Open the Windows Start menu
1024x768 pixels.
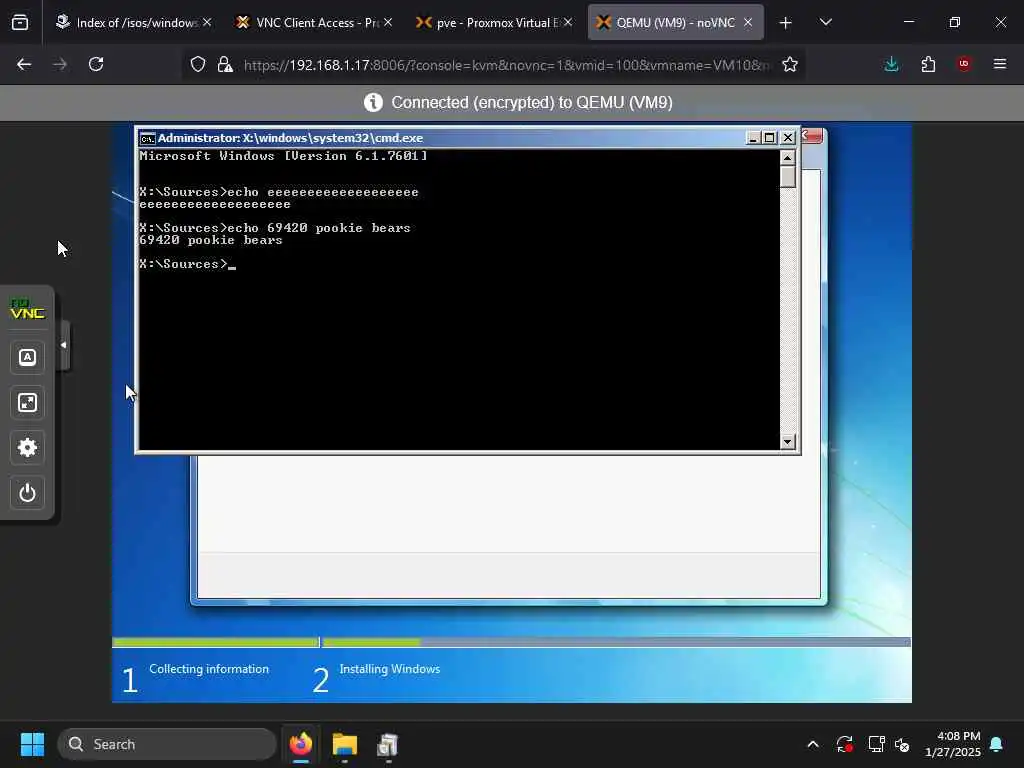pos(32,744)
